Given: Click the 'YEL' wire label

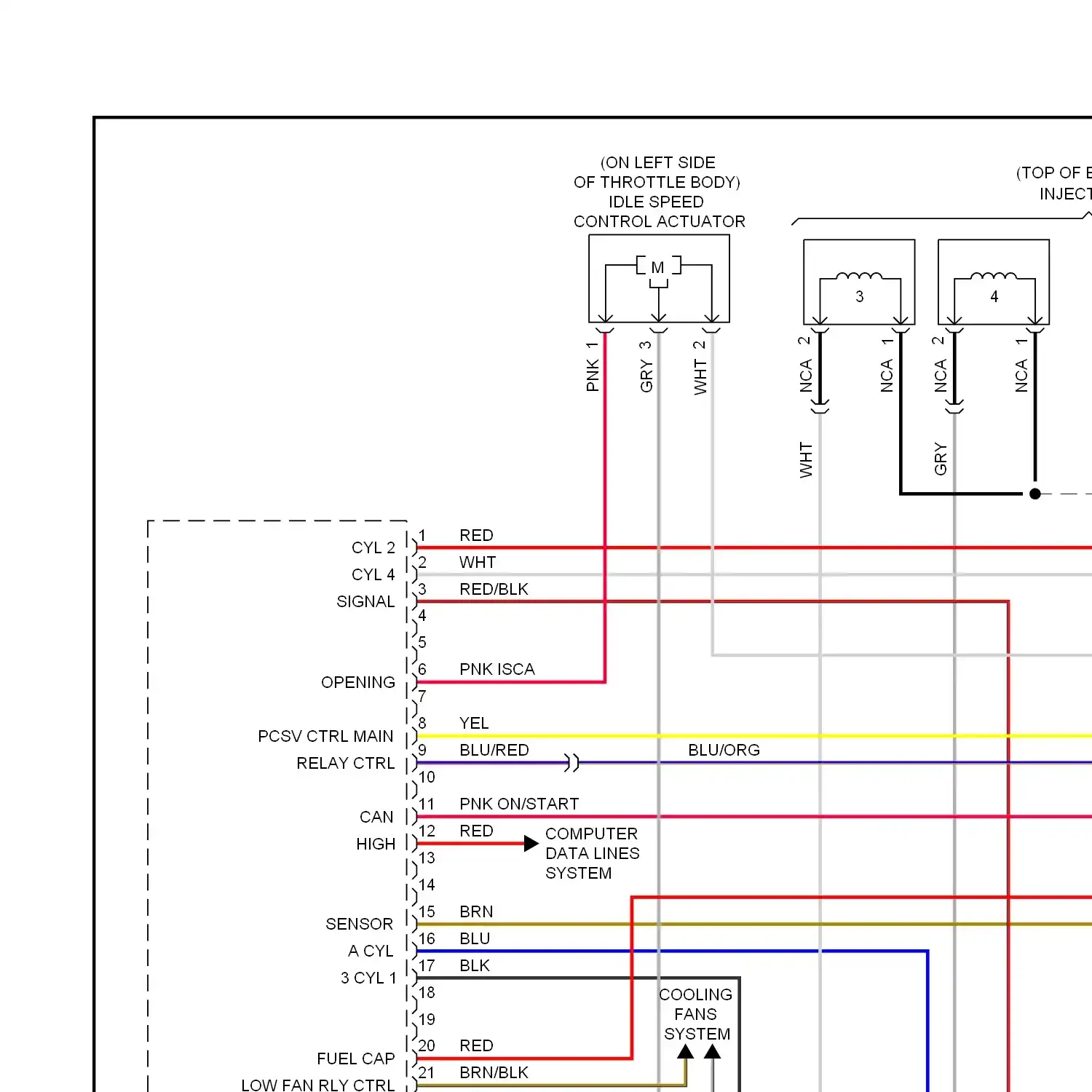Looking at the screenshot, I should tap(474, 723).
